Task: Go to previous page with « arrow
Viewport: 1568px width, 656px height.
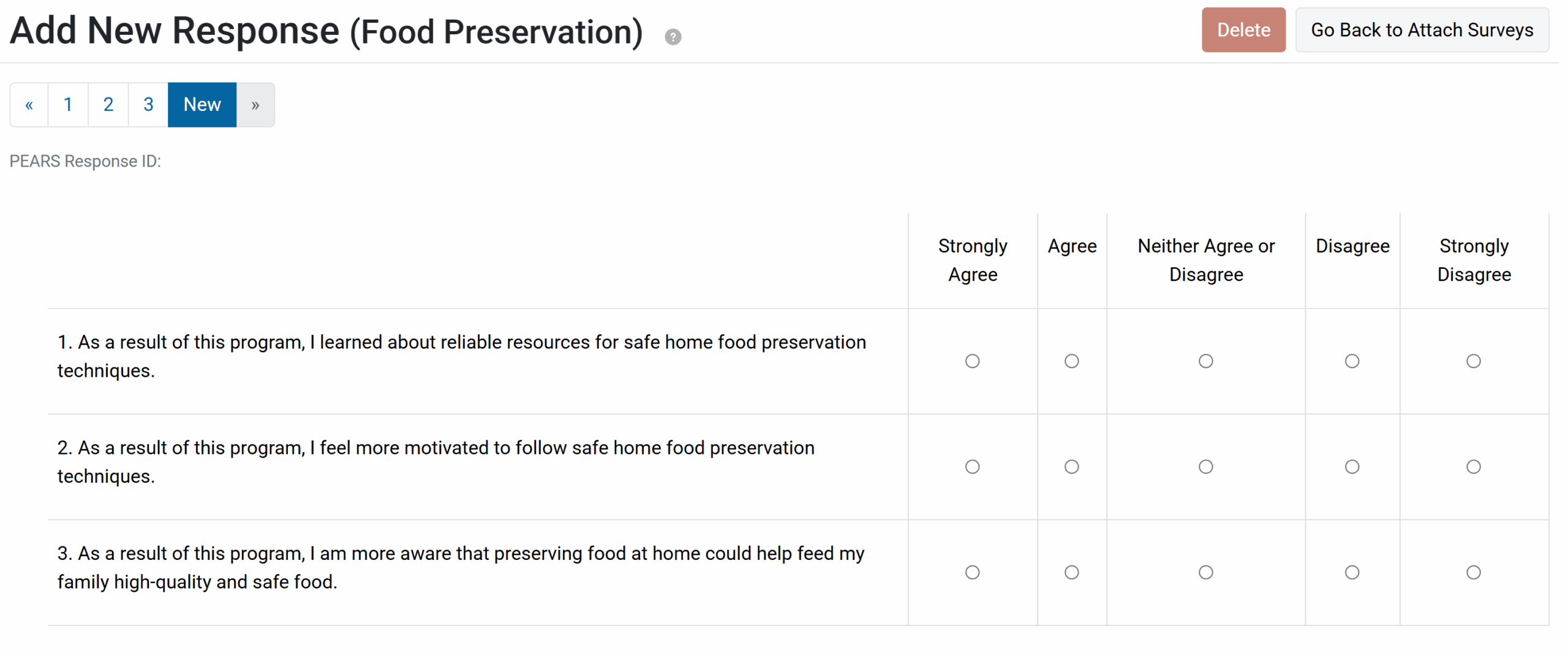Action: coord(29,105)
